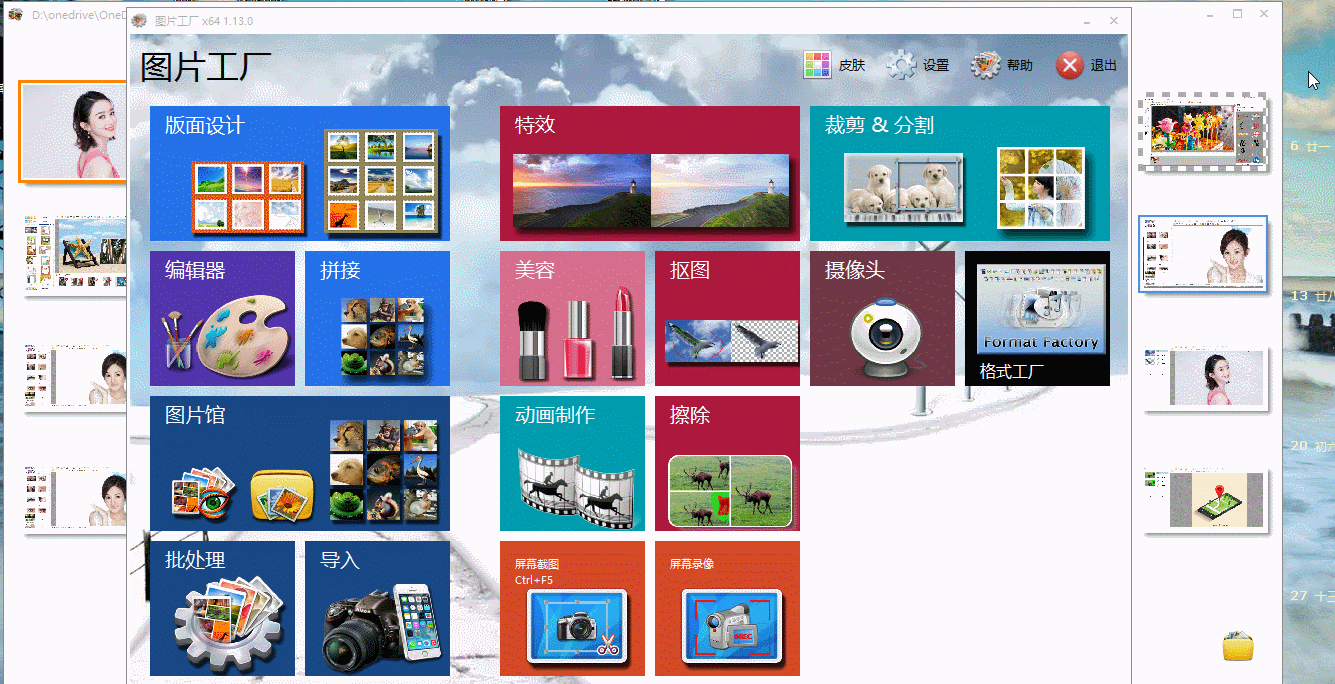The image size is (1335, 684).
Task: Click the 导入 import camera tile
Action: point(377,608)
